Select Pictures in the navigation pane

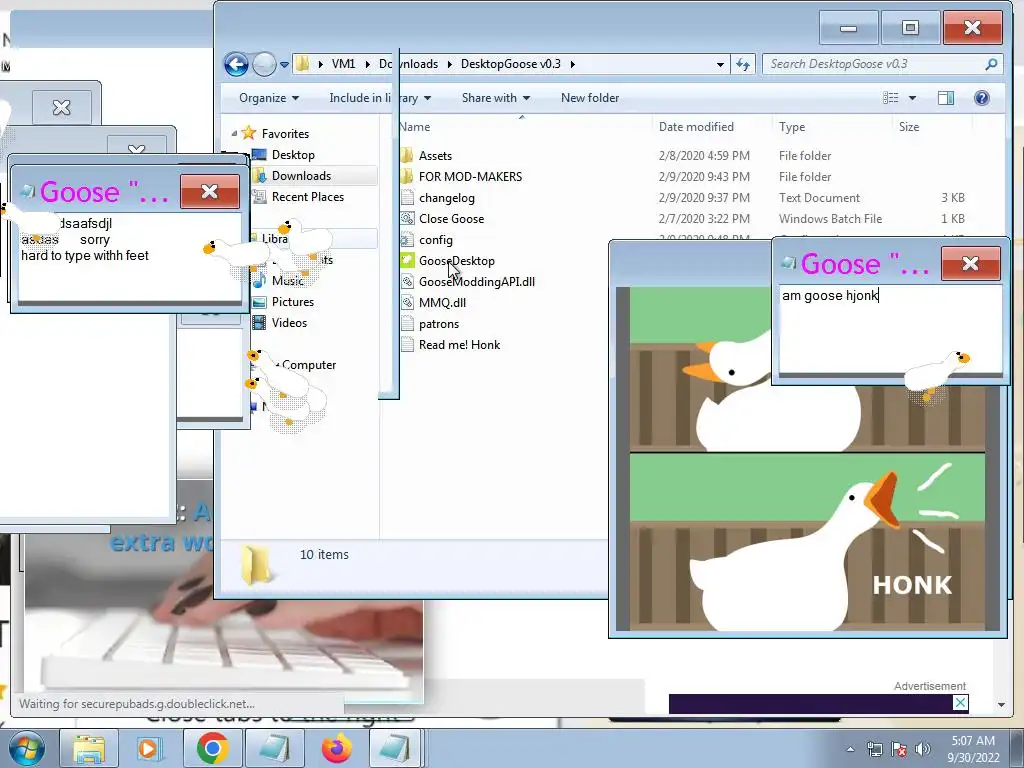(293, 302)
